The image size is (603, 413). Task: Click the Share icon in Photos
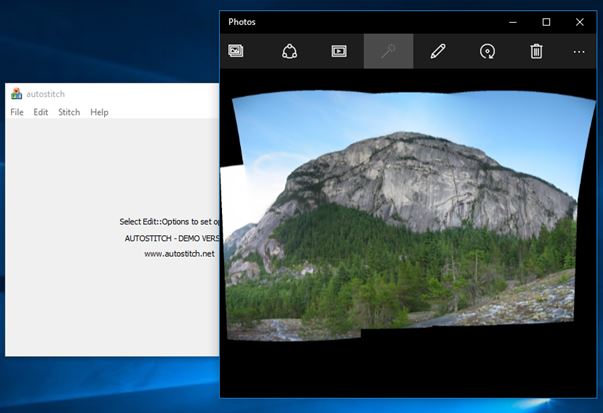pos(289,51)
